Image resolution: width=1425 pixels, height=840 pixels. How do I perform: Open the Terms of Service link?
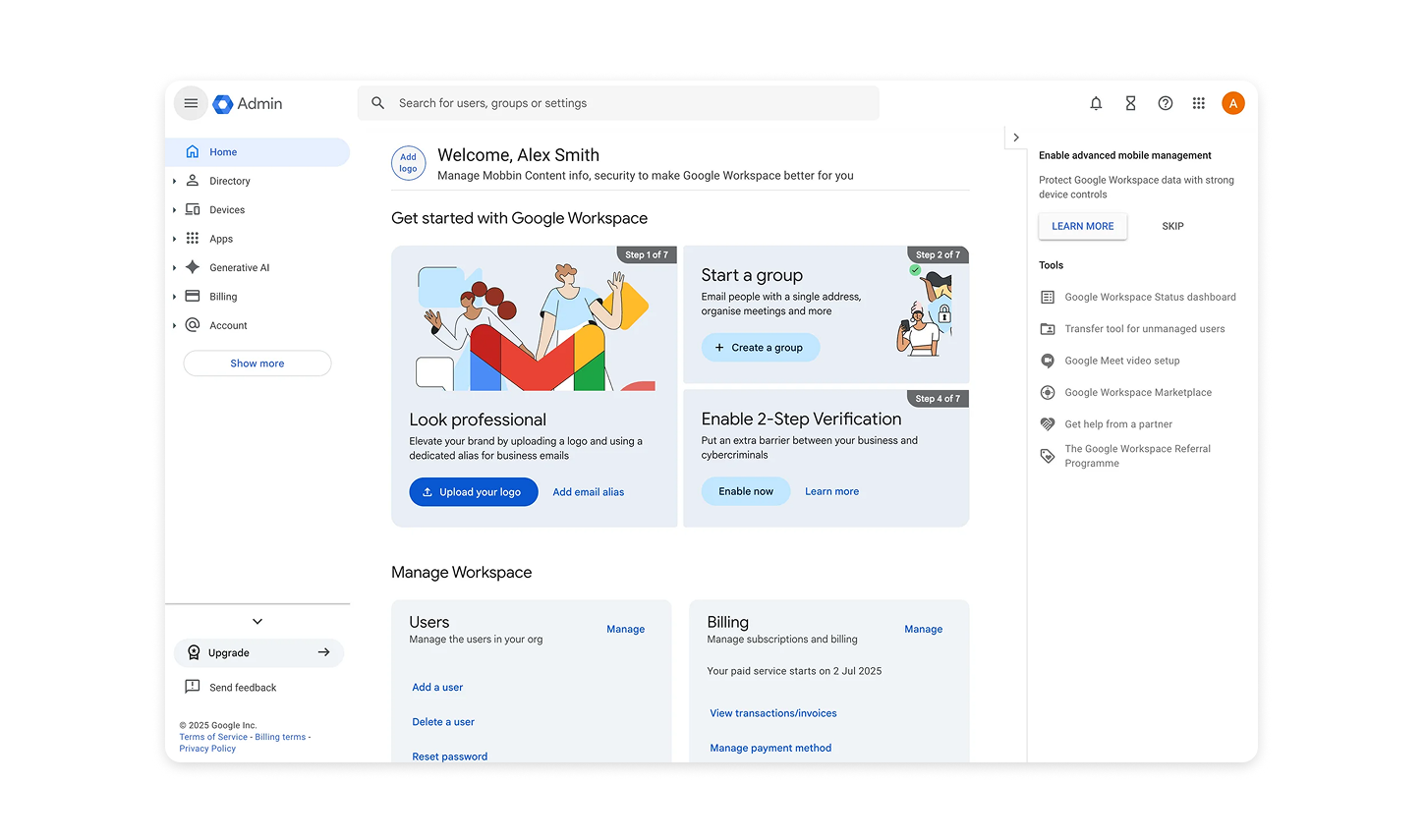click(213, 737)
